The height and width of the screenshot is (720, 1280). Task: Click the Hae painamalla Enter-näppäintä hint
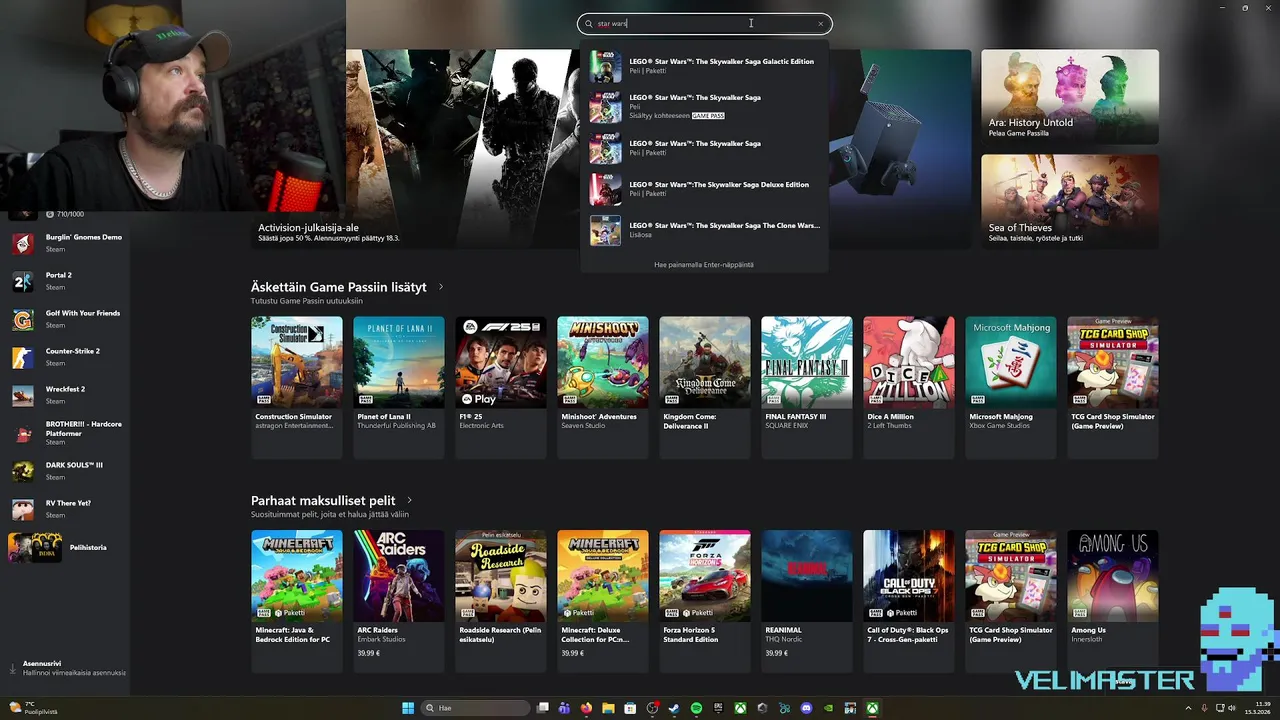click(704, 265)
